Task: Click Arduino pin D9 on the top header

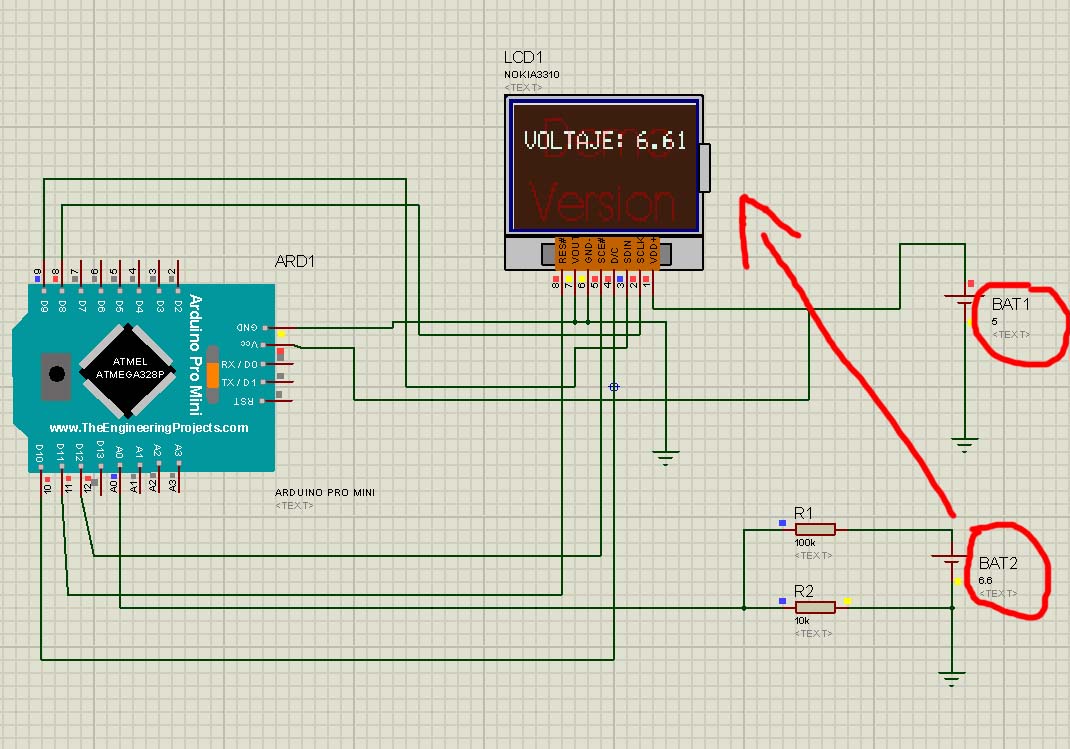Action: [44, 290]
